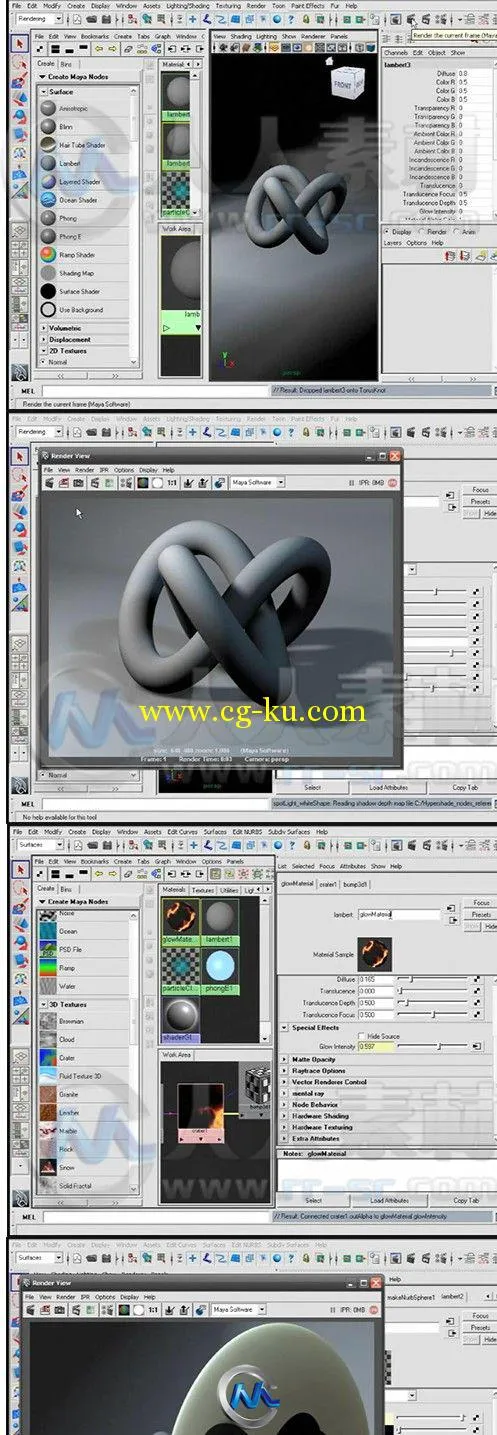Click the Load Attributes button beside Copy Tab
This screenshot has width=497, height=1435.
389,1200
